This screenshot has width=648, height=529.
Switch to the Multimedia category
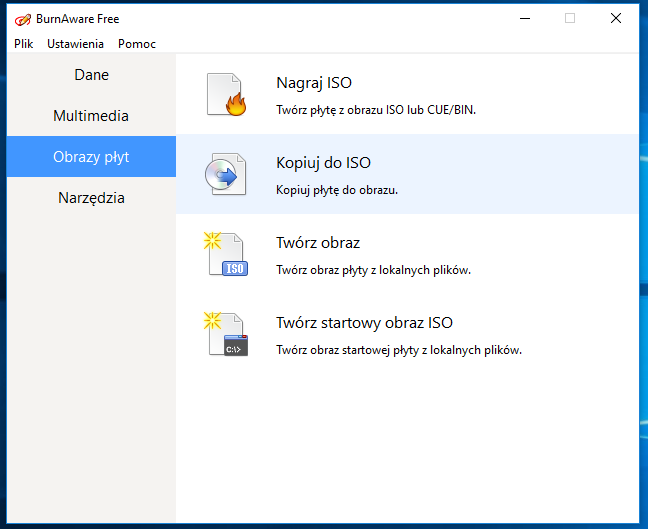click(x=91, y=116)
